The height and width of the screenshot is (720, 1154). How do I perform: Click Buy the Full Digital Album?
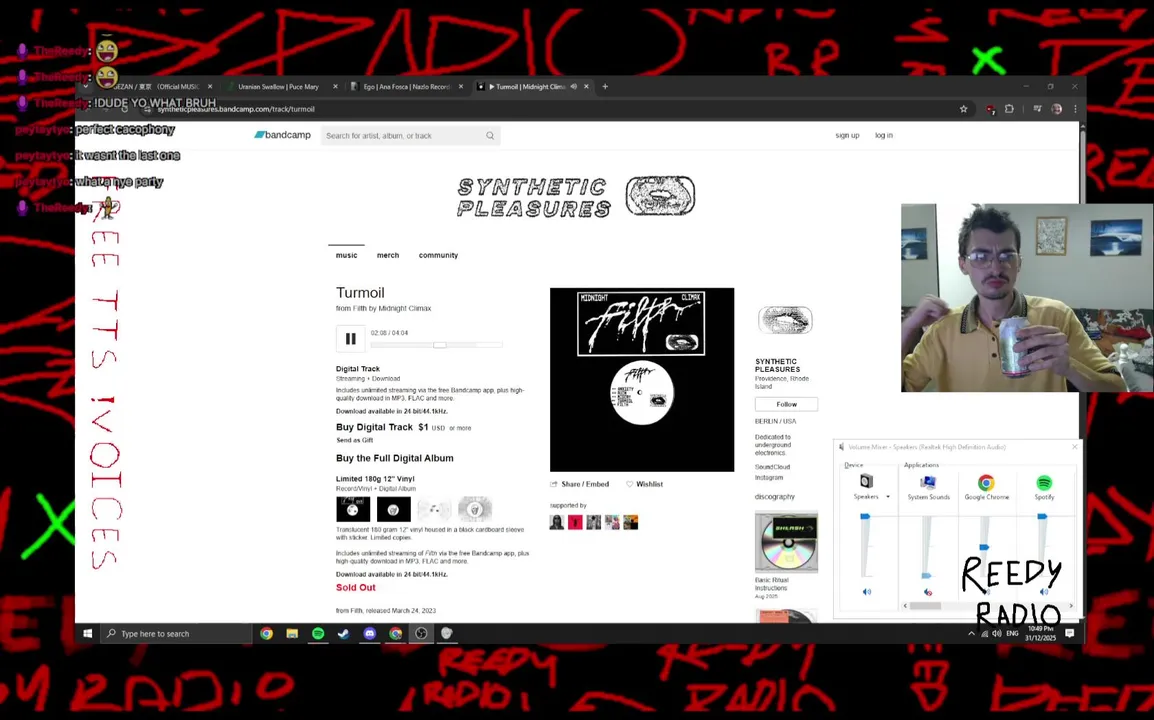click(394, 458)
